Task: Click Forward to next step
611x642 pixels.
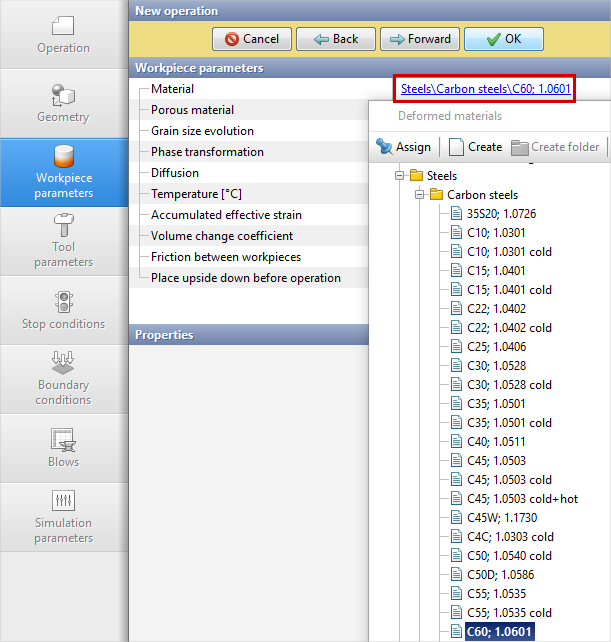Action: [419, 39]
